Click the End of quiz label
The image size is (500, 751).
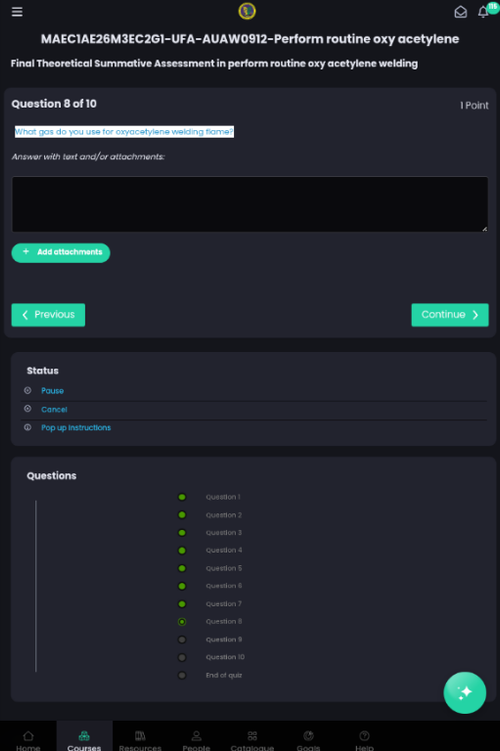coord(224,675)
